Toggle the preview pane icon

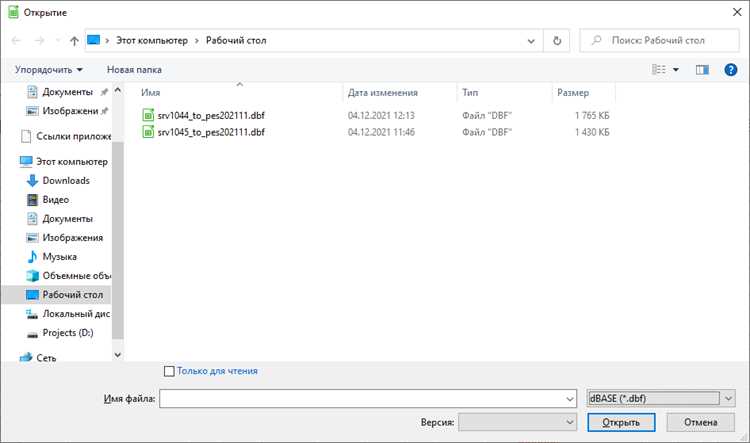702,70
